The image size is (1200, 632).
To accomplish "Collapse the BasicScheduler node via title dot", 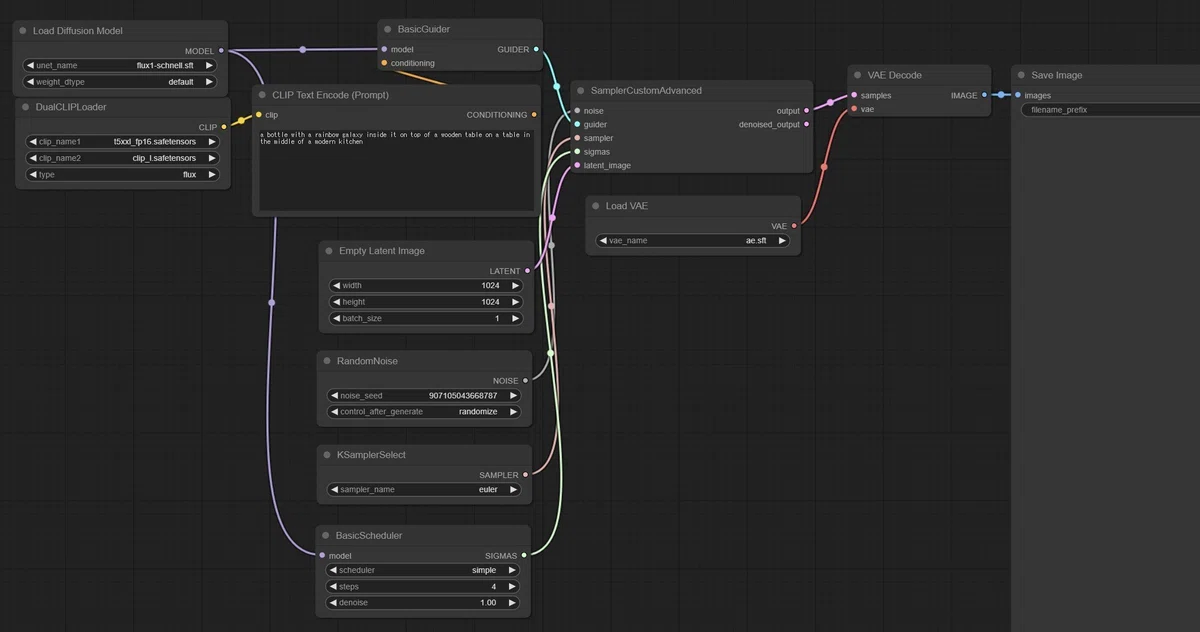I will pyautogui.click(x=325, y=536).
